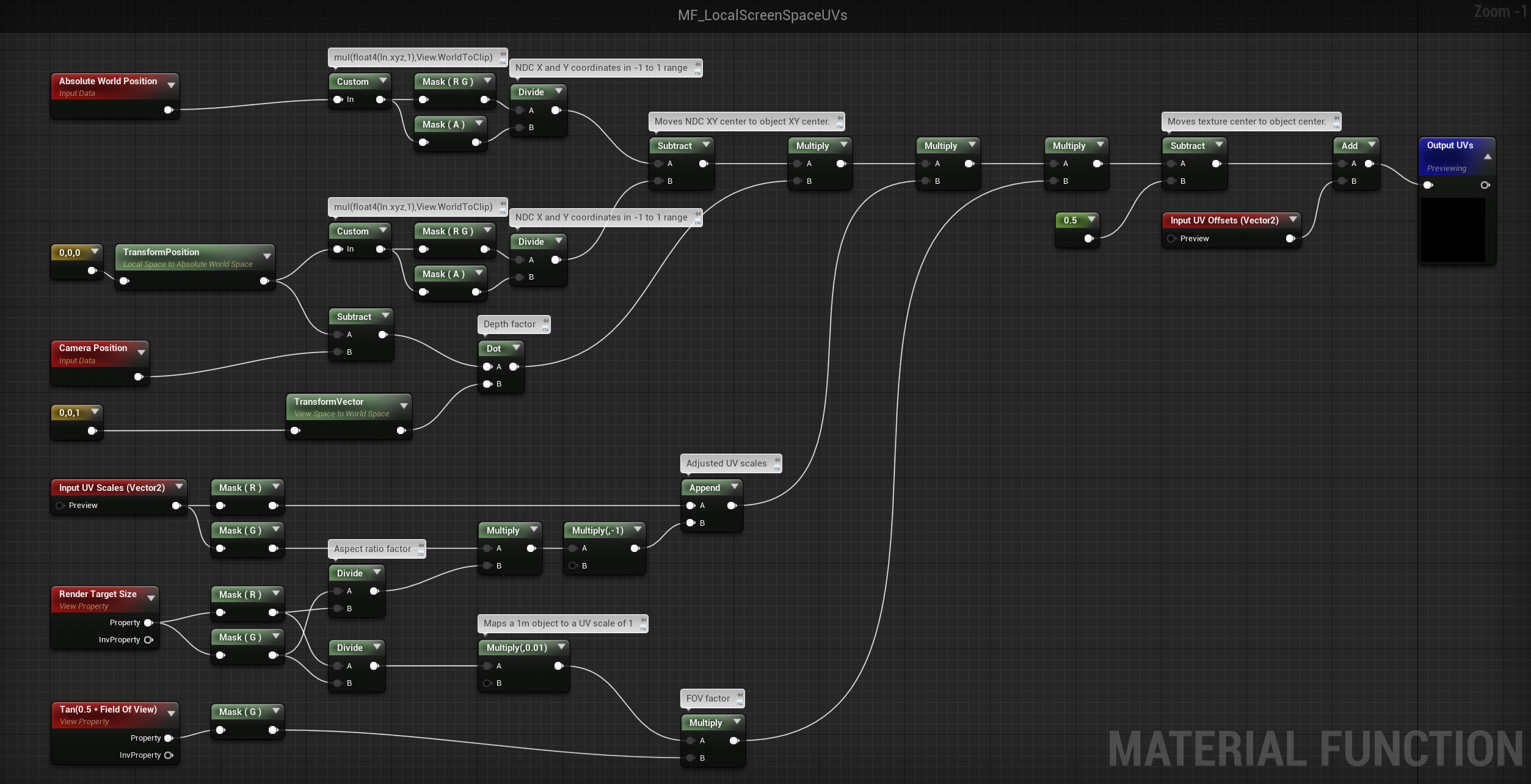1531x784 pixels.
Task: Select the Depth factor comment bubble
Action: [x=509, y=324]
